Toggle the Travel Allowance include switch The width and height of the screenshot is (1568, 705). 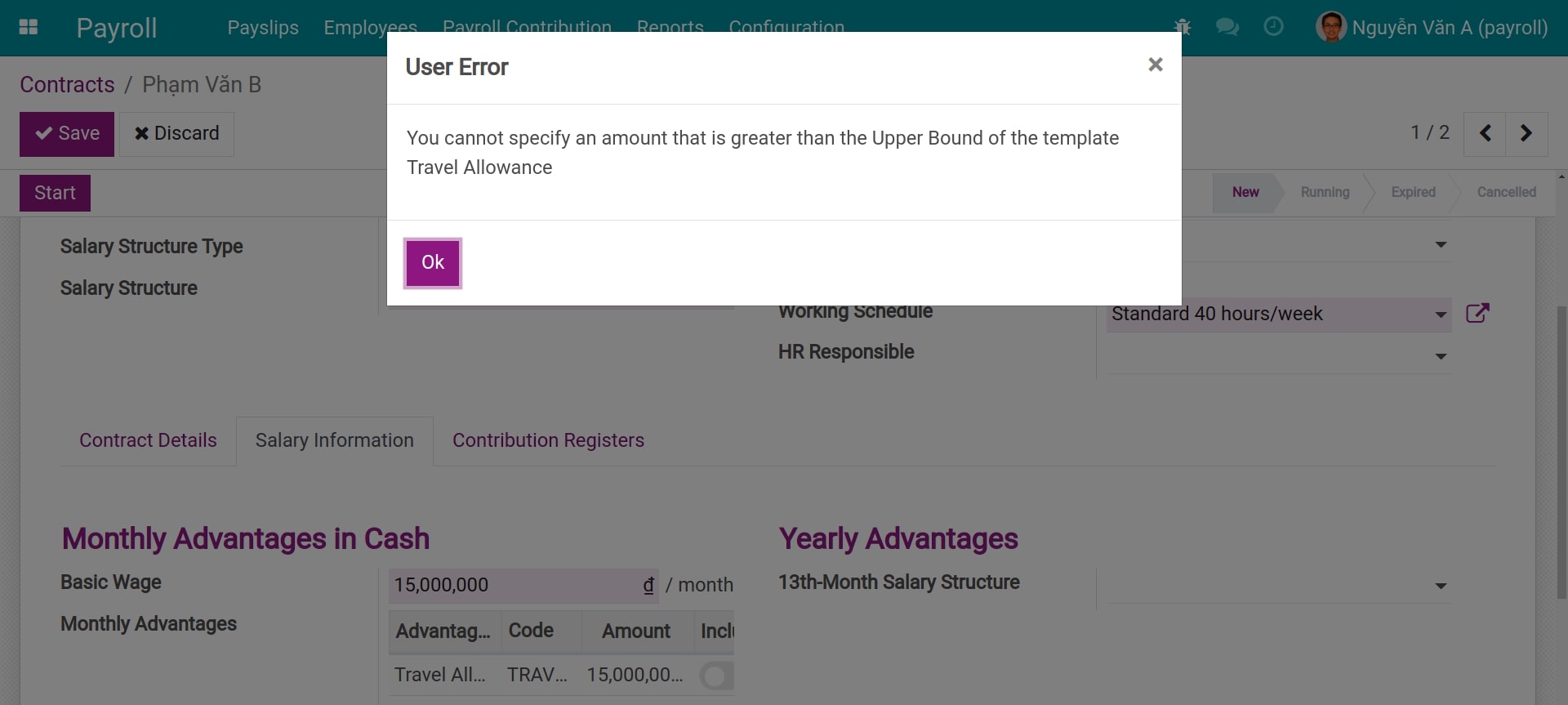pos(716,676)
